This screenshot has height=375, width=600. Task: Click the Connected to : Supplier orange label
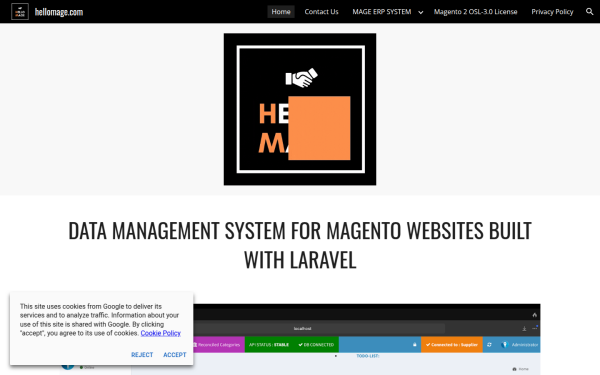pyautogui.click(x=452, y=345)
